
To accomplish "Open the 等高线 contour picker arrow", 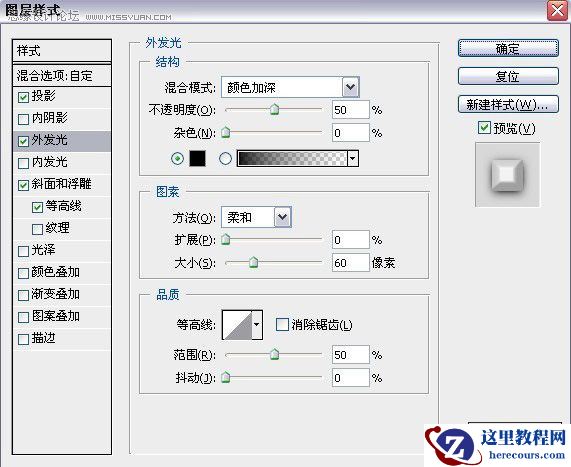I will tap(257, 325).
